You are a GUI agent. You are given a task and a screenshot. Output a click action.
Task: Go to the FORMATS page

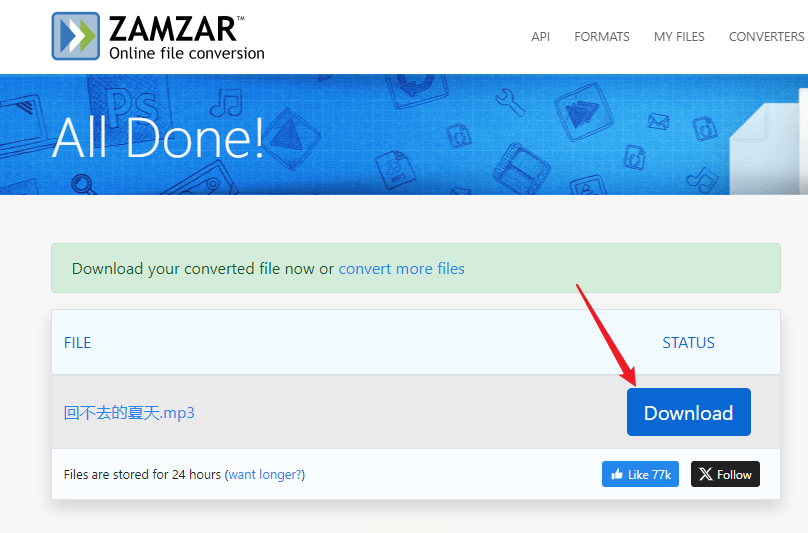(x=602, y=37)
